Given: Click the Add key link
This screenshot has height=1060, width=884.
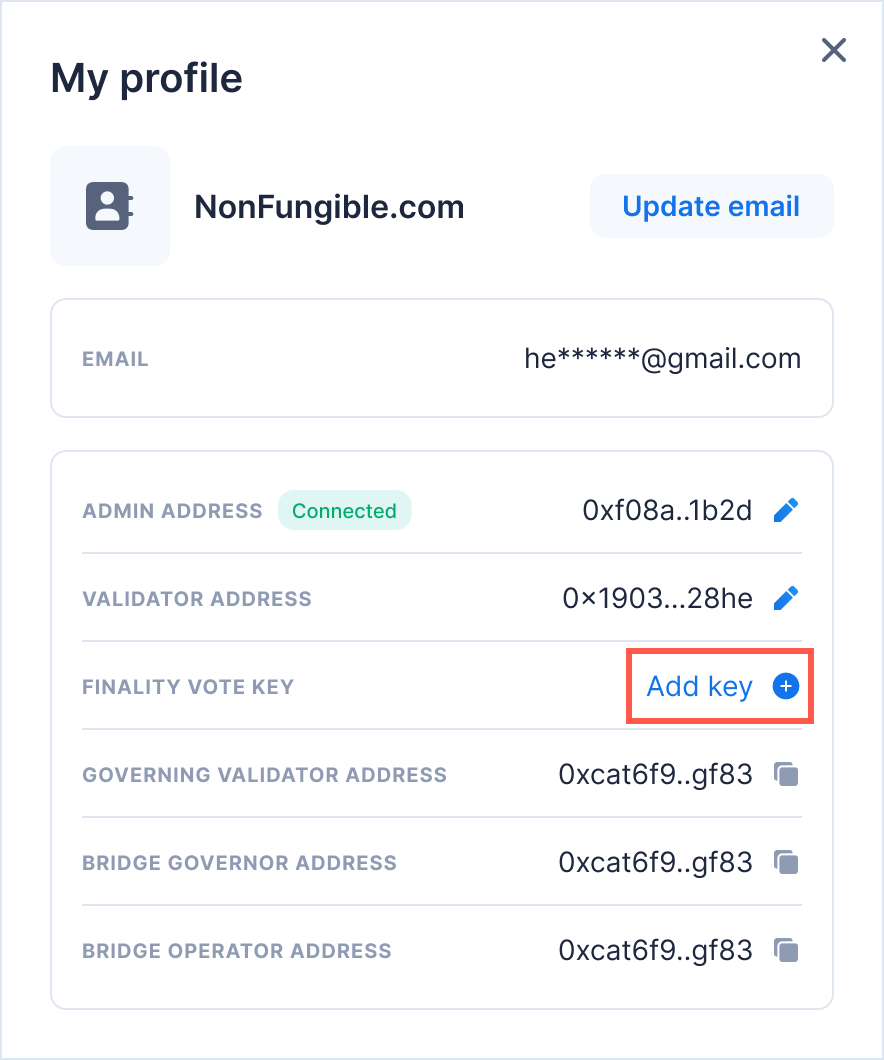Looking at the screenshot, I should [699, 687].
